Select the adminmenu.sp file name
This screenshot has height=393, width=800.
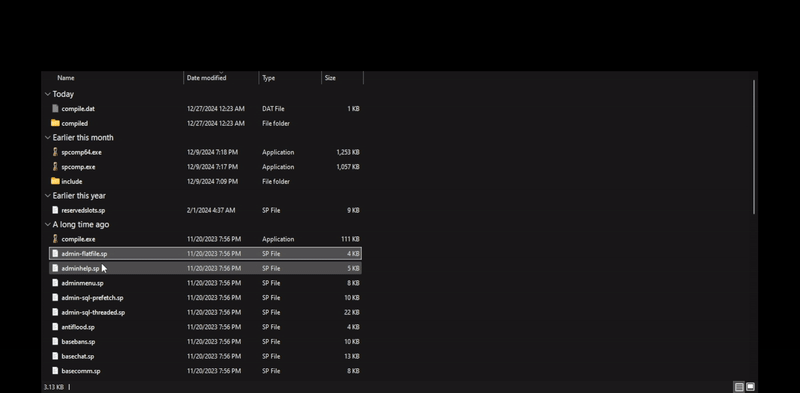(x=82, y=283)
